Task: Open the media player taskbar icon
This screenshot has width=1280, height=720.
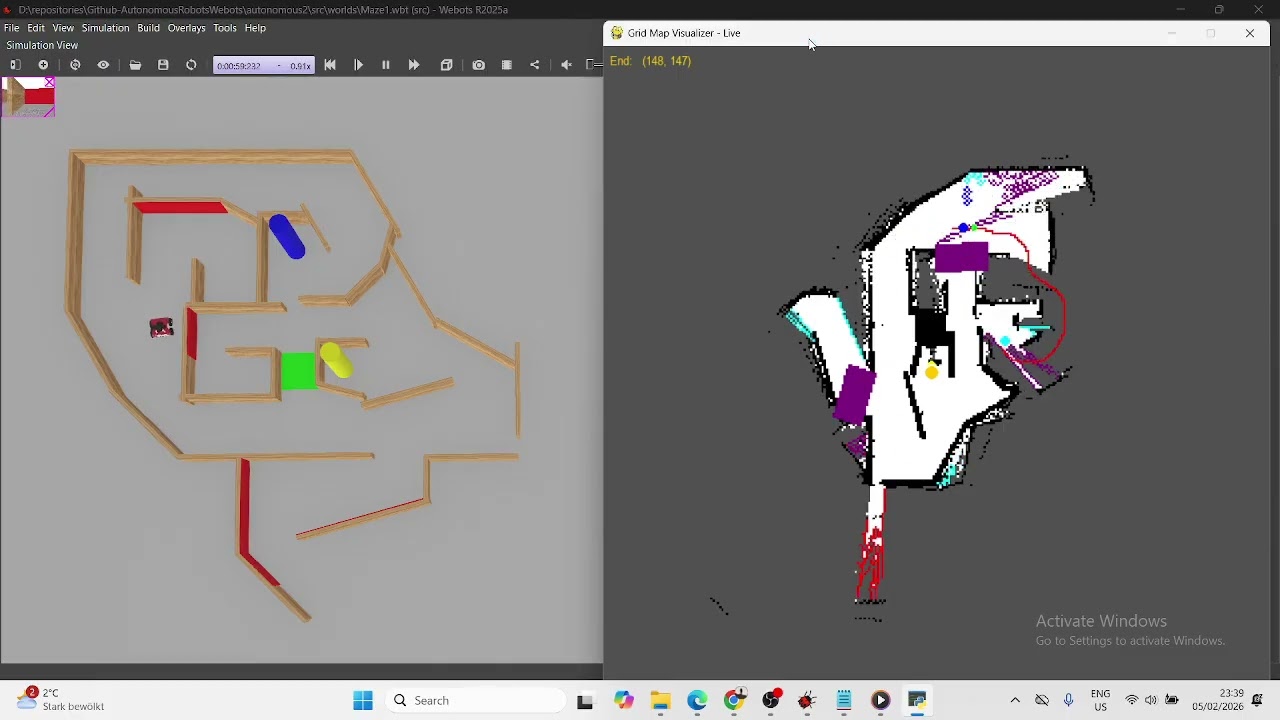Action: [881, 701]
